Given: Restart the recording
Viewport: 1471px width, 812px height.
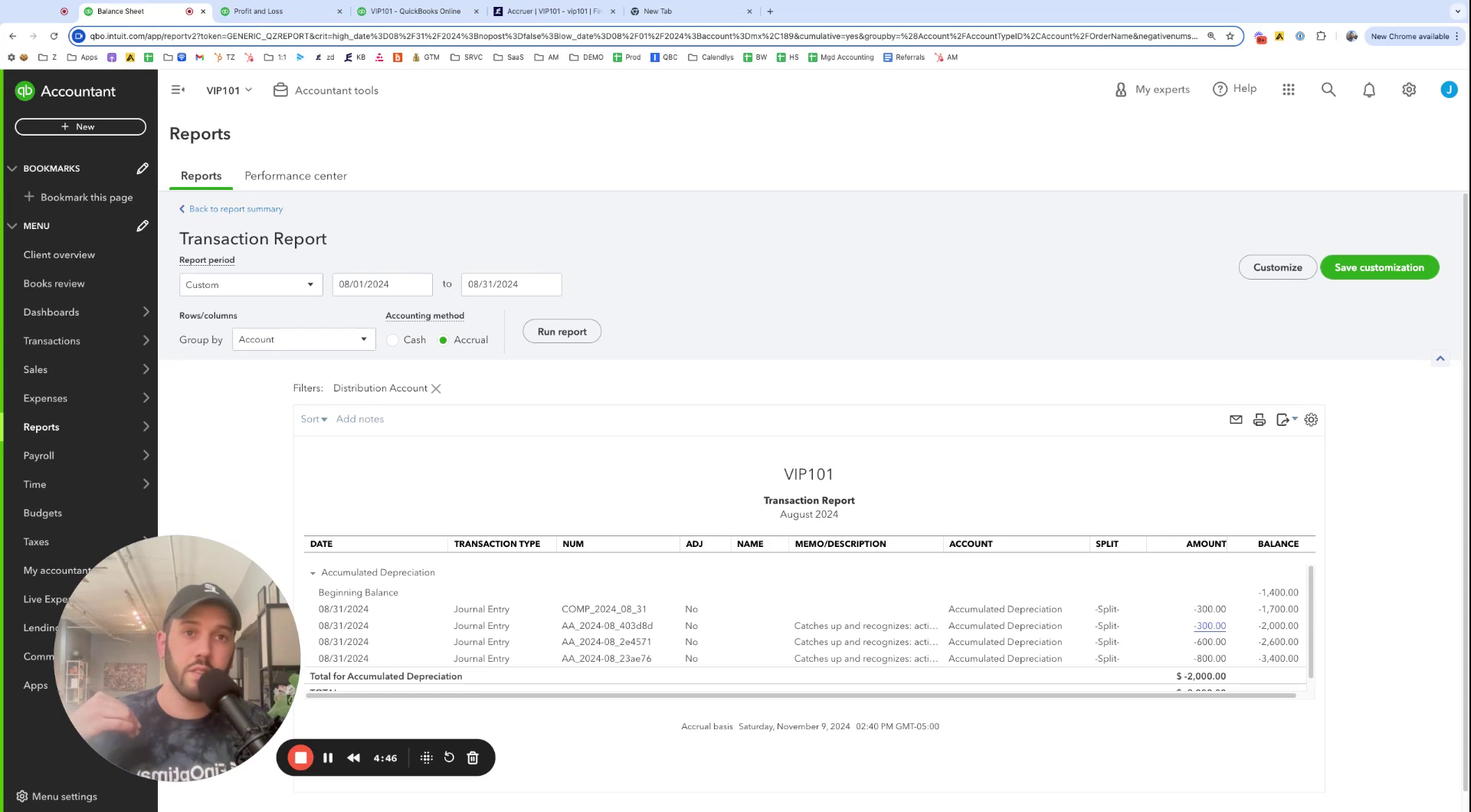Looking at the screenshot, I should [449, 758].
